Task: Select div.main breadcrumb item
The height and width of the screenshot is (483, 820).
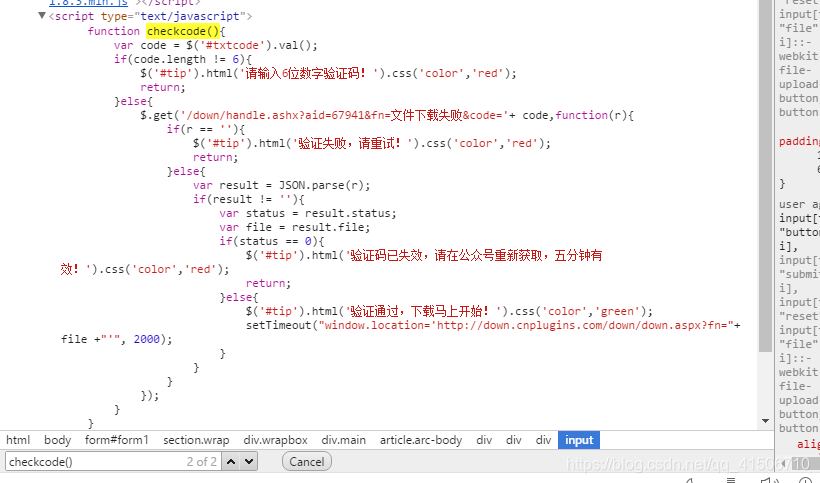Action: pyautogui.click(x=344, y=440)
